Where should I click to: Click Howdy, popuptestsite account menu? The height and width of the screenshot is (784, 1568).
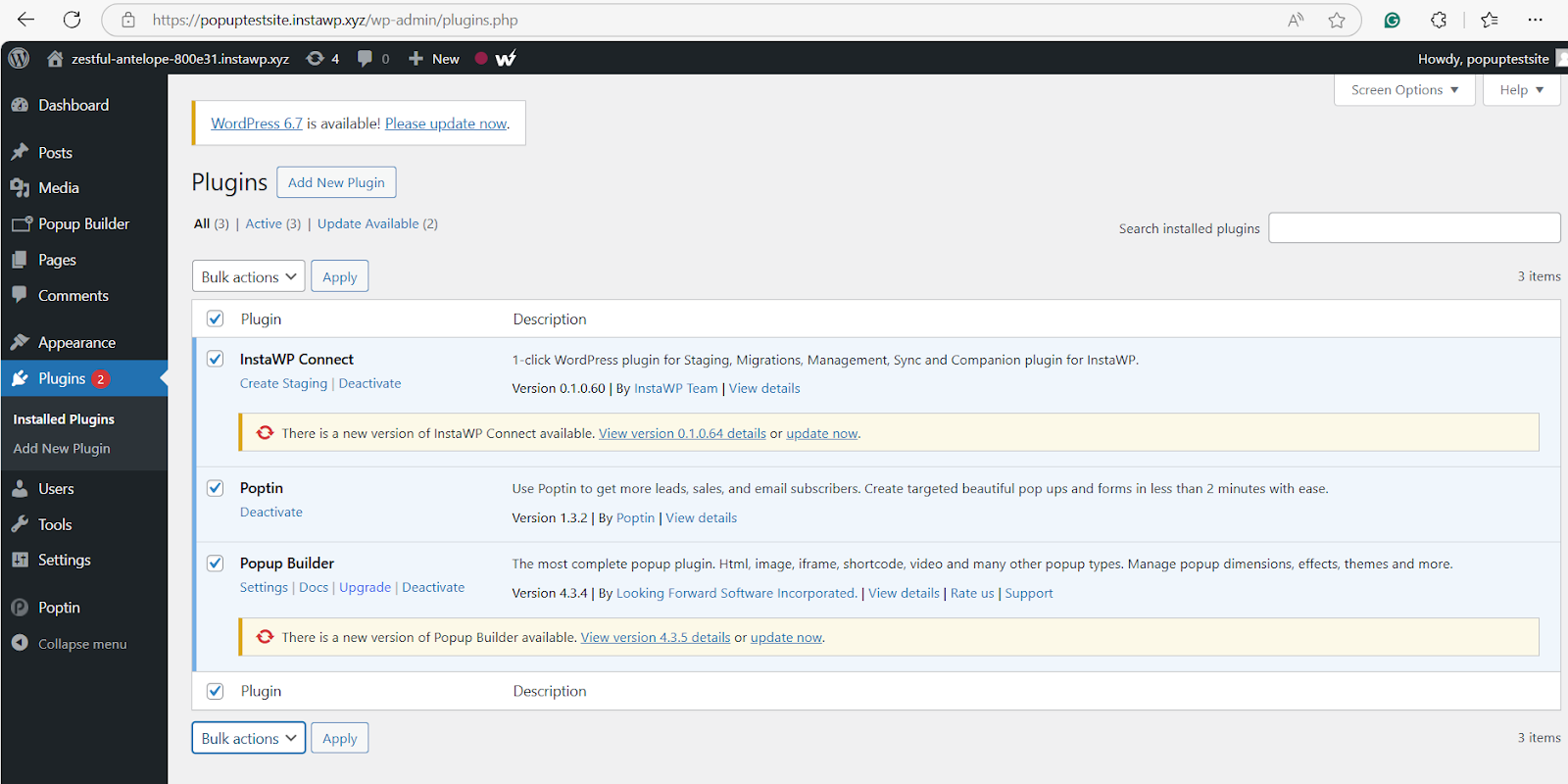(x=1484, y=59)
